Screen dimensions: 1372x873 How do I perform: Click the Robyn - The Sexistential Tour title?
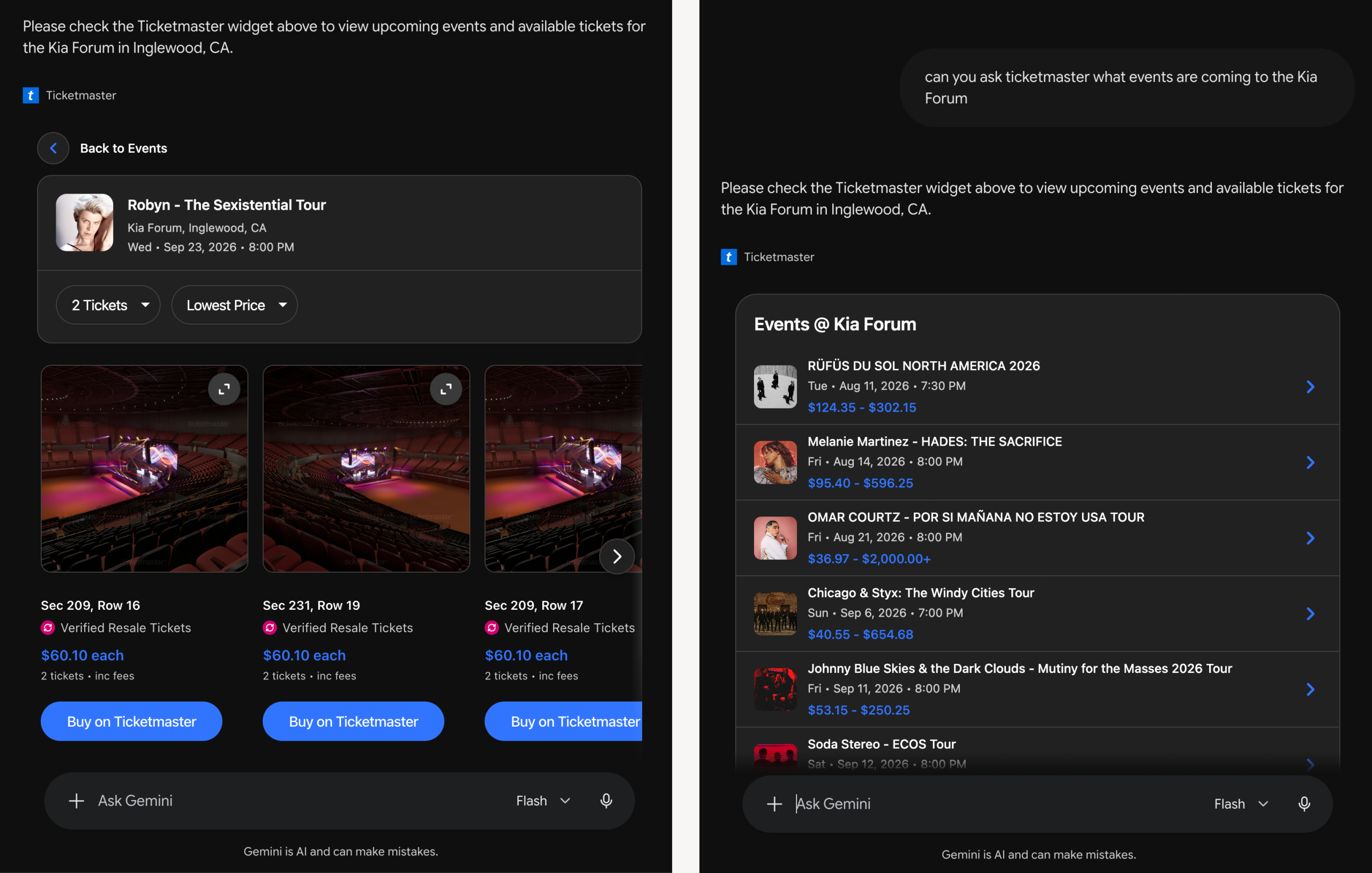click(x=226, y=205)
